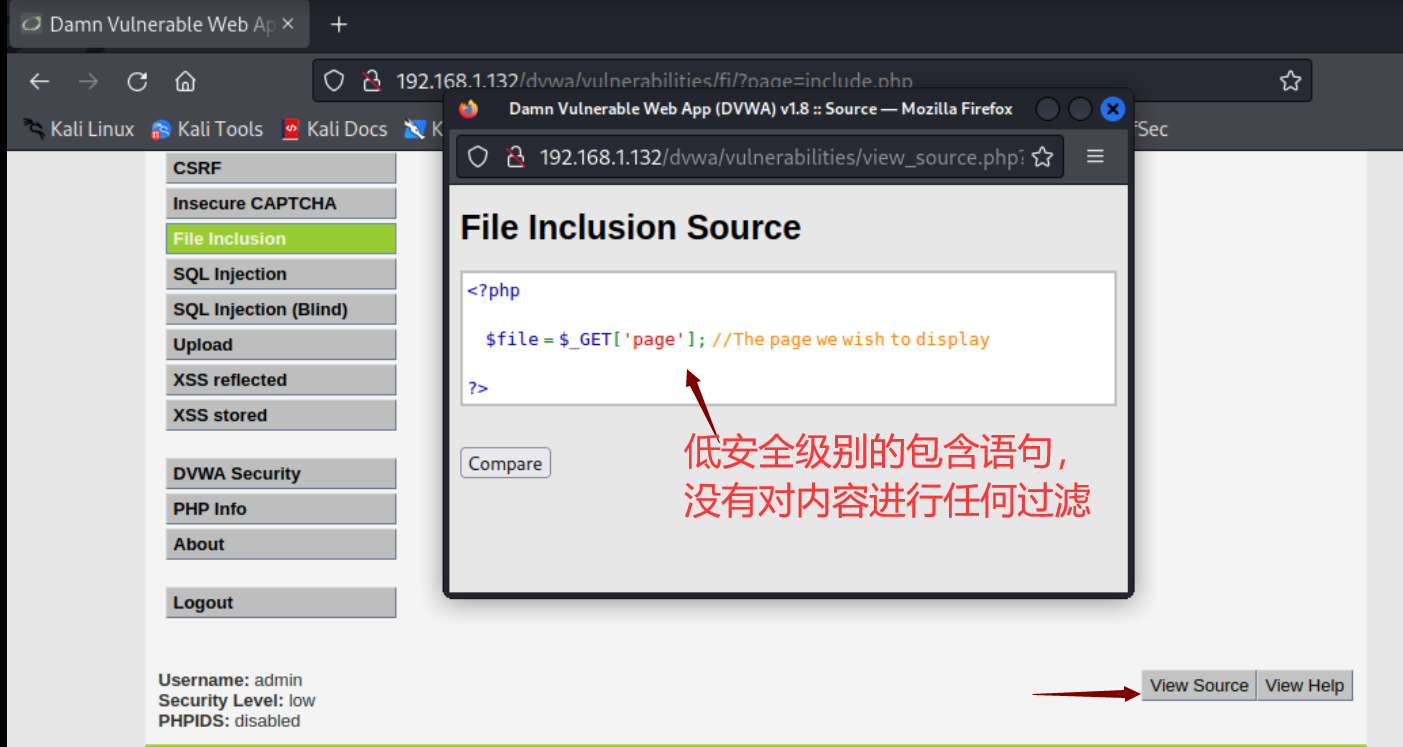
Task: Reload the DVWA page in main browser
Action: (x=137, y=82)
